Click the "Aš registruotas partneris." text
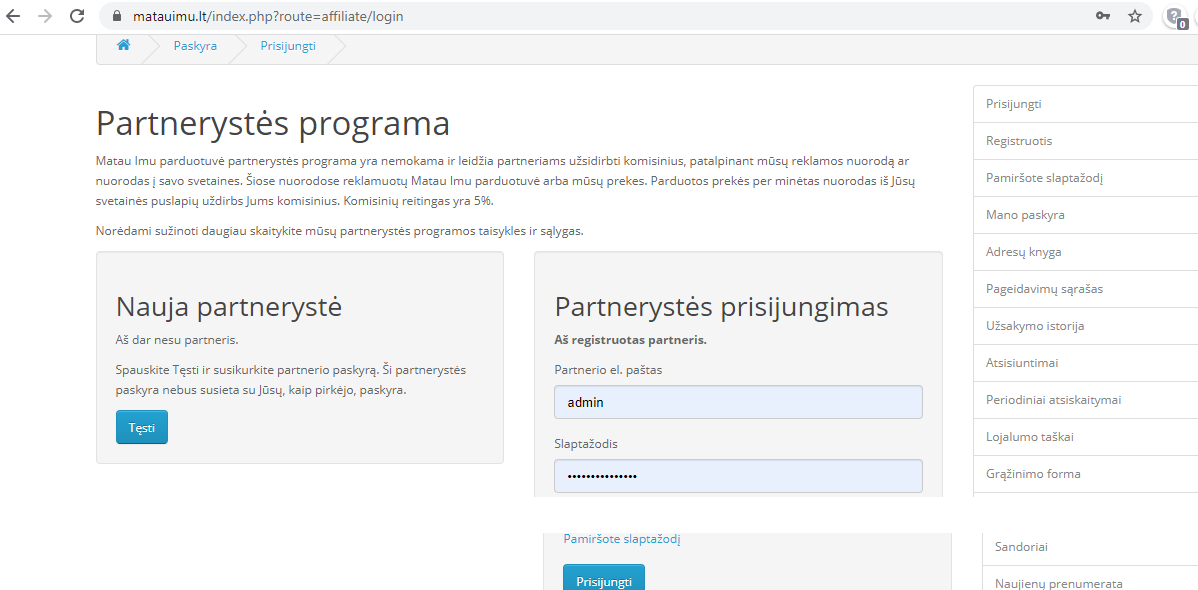Screen dimensions: 1198x590 630,340
